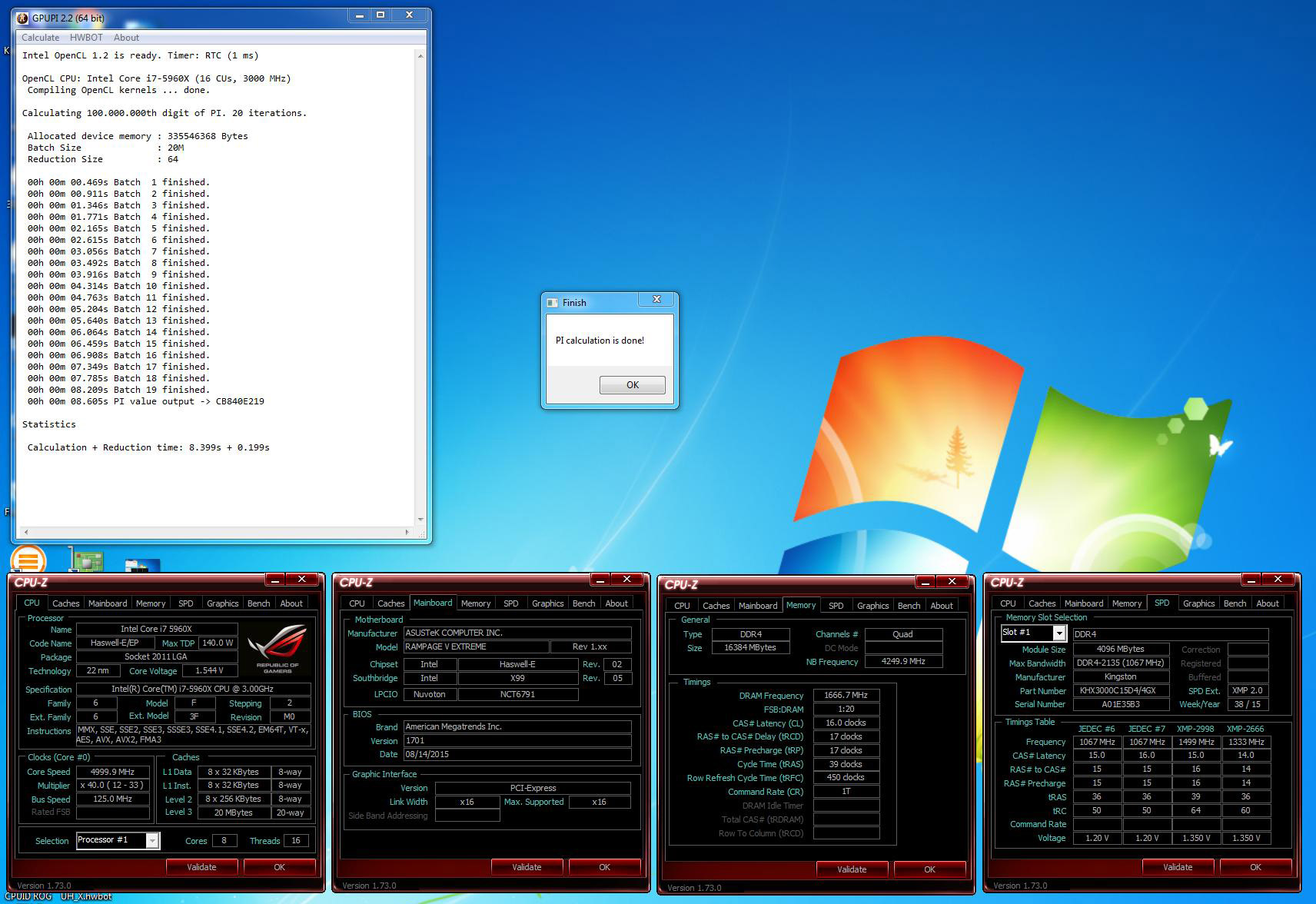1316x904 pixels.
Task: Click Validate in the CPU-Z Memory window
Action: pyautogui.click(x=852, y=869)
